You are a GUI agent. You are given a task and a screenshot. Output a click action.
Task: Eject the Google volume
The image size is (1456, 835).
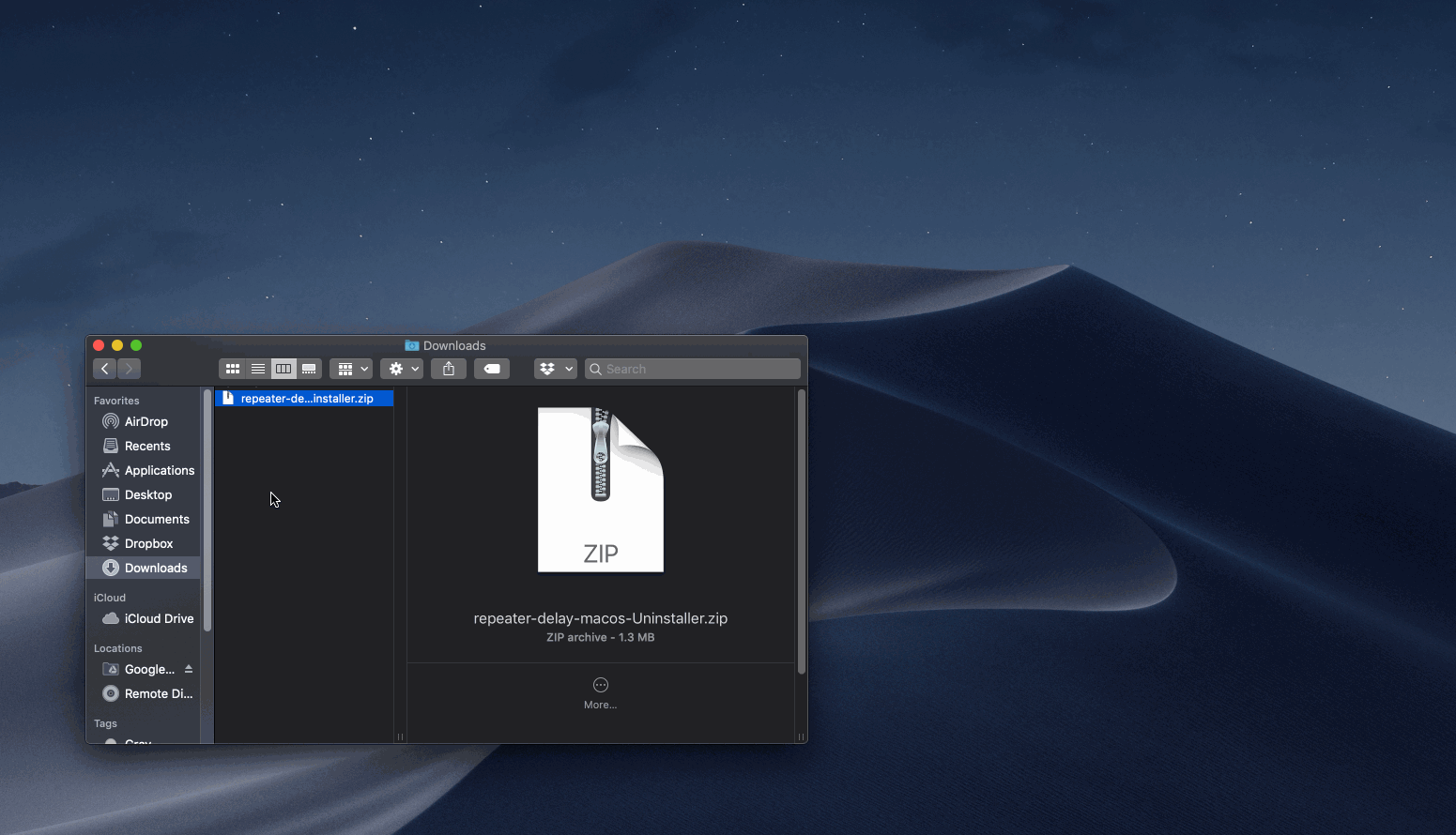point(189,669)
